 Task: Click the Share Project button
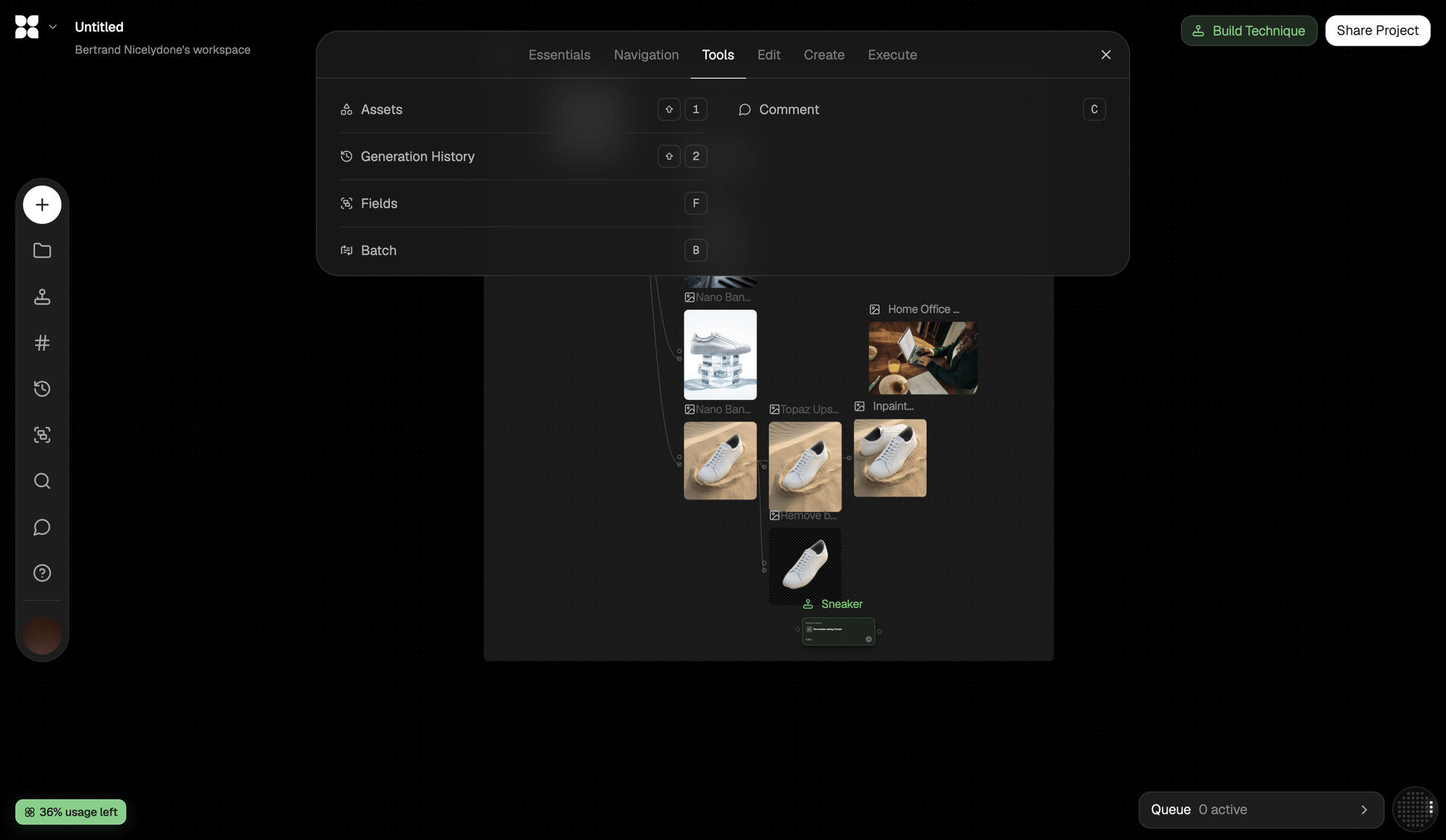(x=1377, y=31)
